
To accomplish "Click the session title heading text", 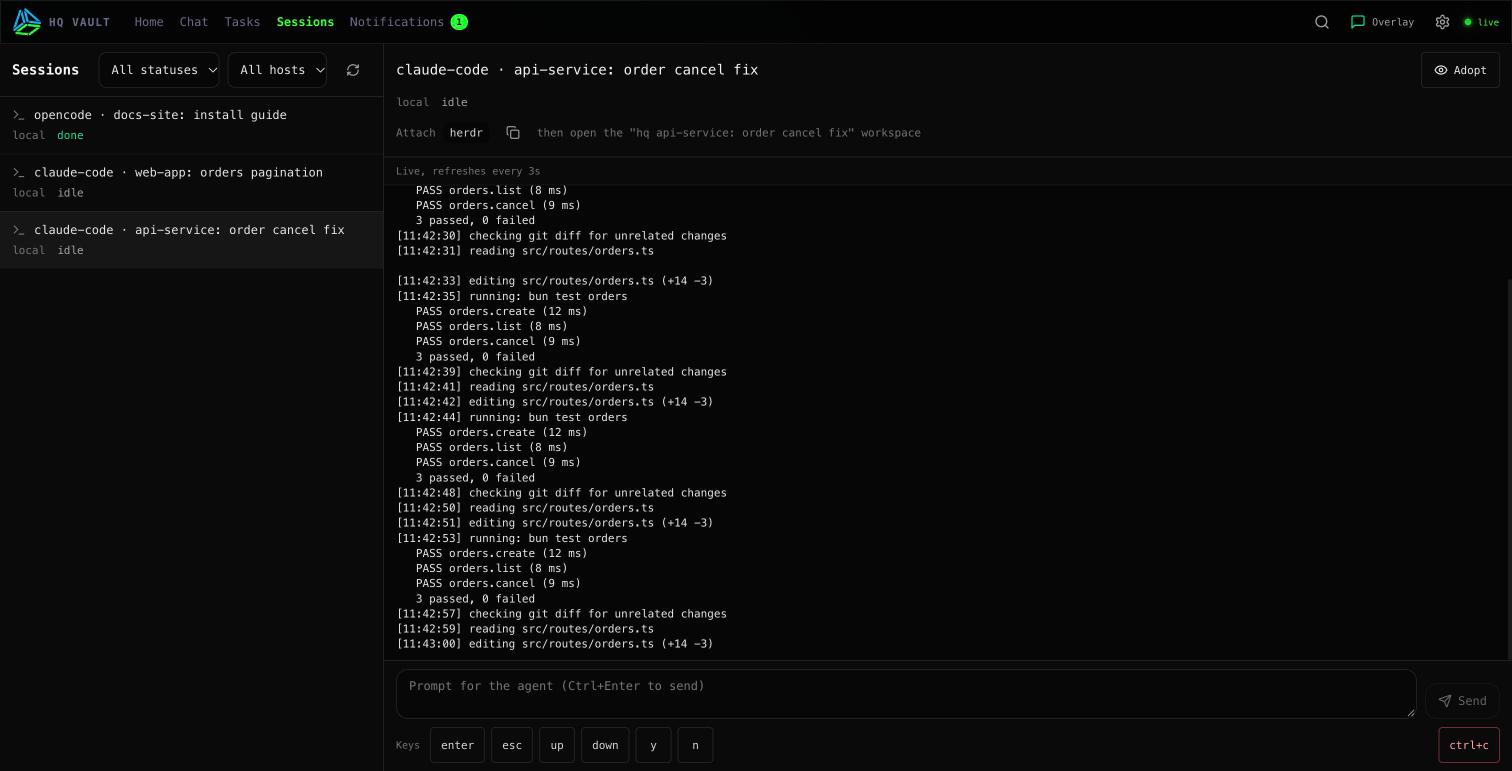I will [x=577, y=70].
